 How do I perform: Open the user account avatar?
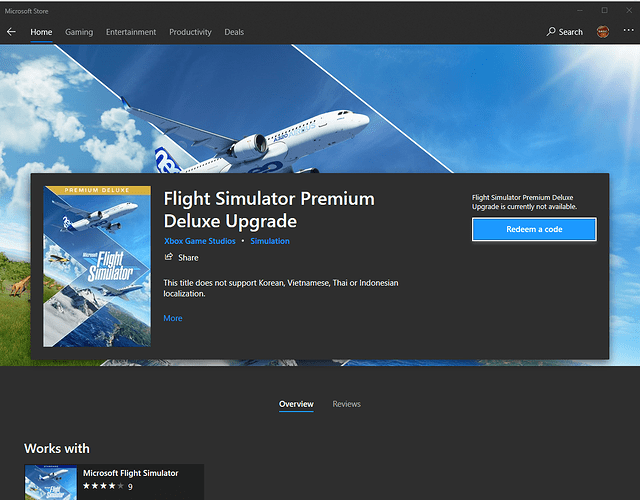click(x=603, y=32)
